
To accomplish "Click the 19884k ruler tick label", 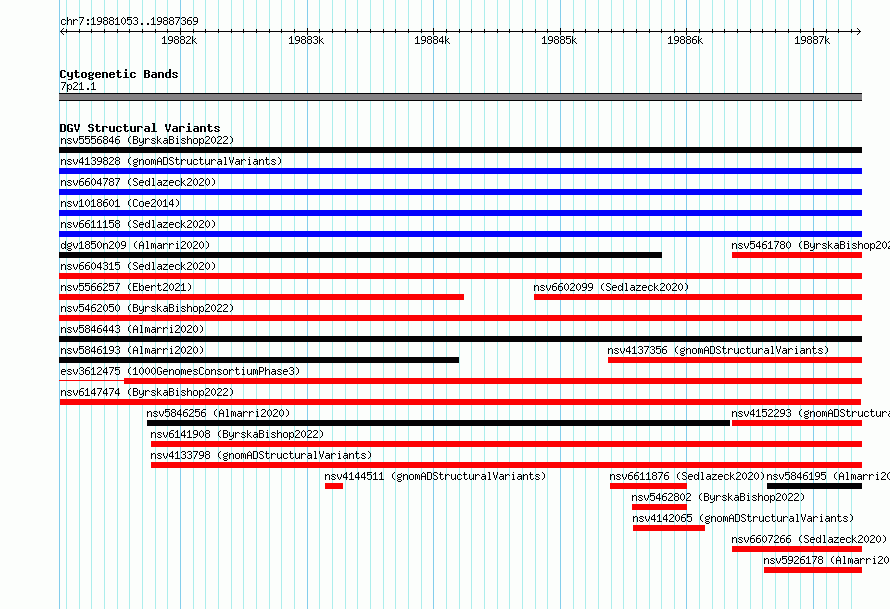I will click(432, 40).
